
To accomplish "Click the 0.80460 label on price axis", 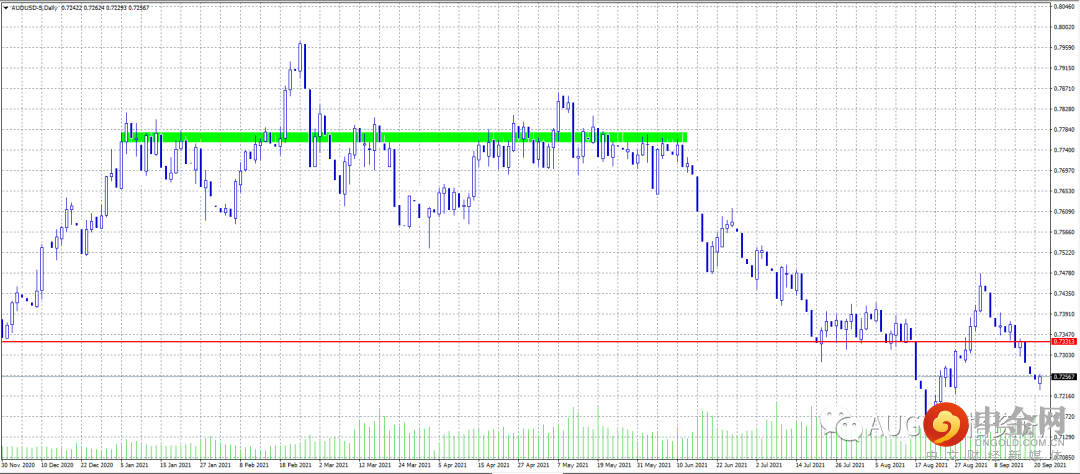I will pos(1063,6).
